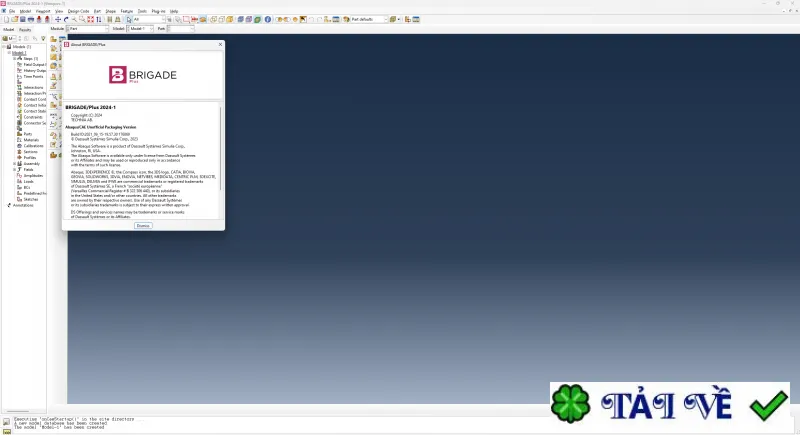Click the lightbulb icon above model tree
The width and height of the screenshot is (800, 435).
coord(43,38)
